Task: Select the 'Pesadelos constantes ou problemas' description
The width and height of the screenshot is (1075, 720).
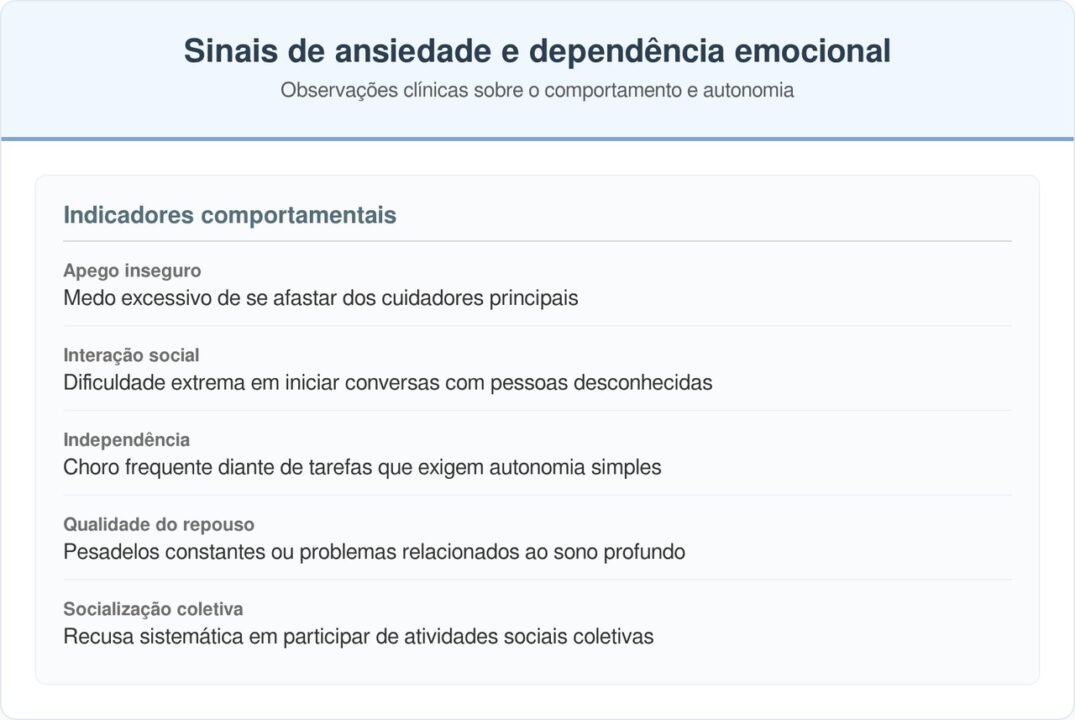Action: [374, 552]
